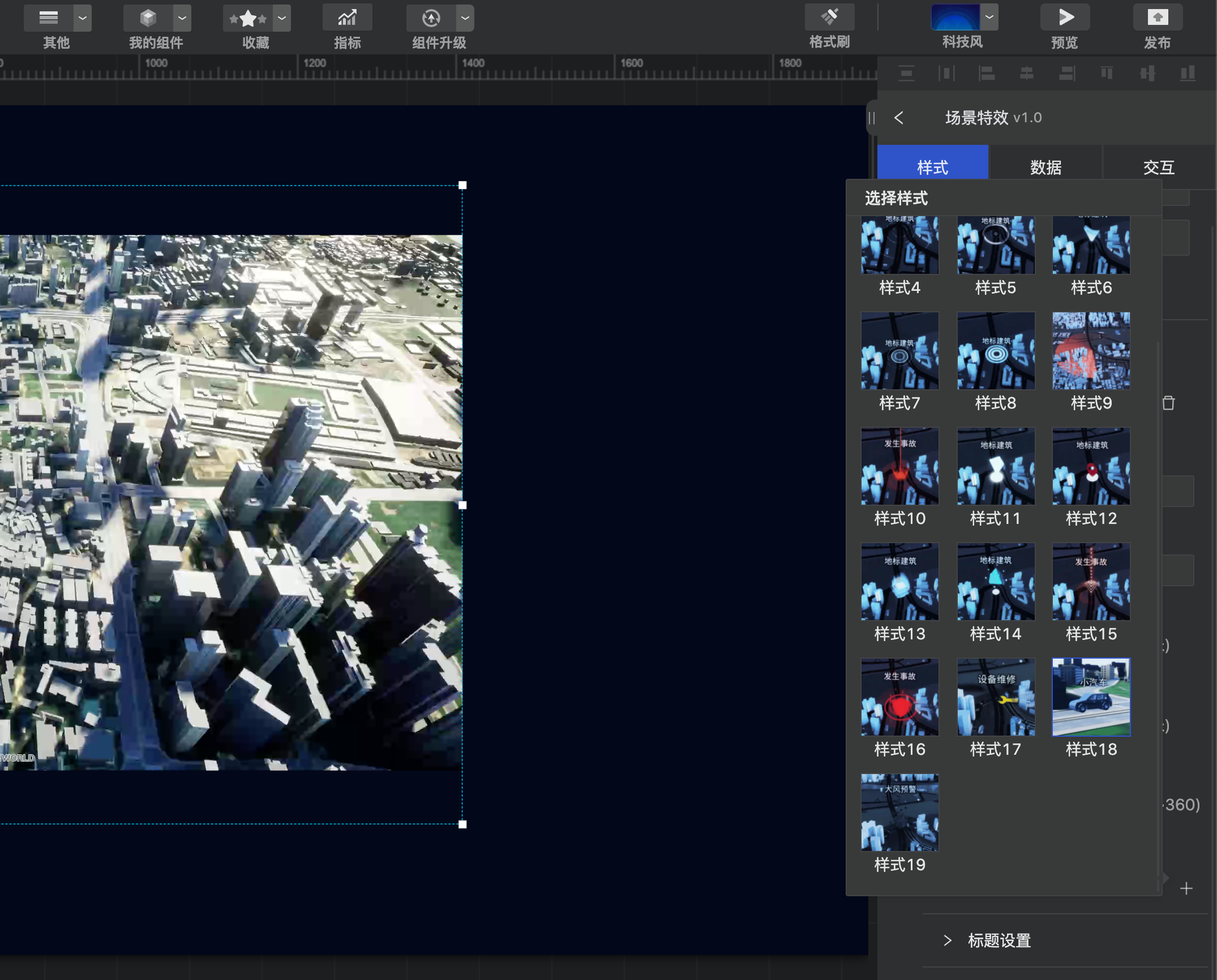Expand the 我的组件 dropdown arrow
Viewport: 1217px width, 980px height.
point(182,18)
